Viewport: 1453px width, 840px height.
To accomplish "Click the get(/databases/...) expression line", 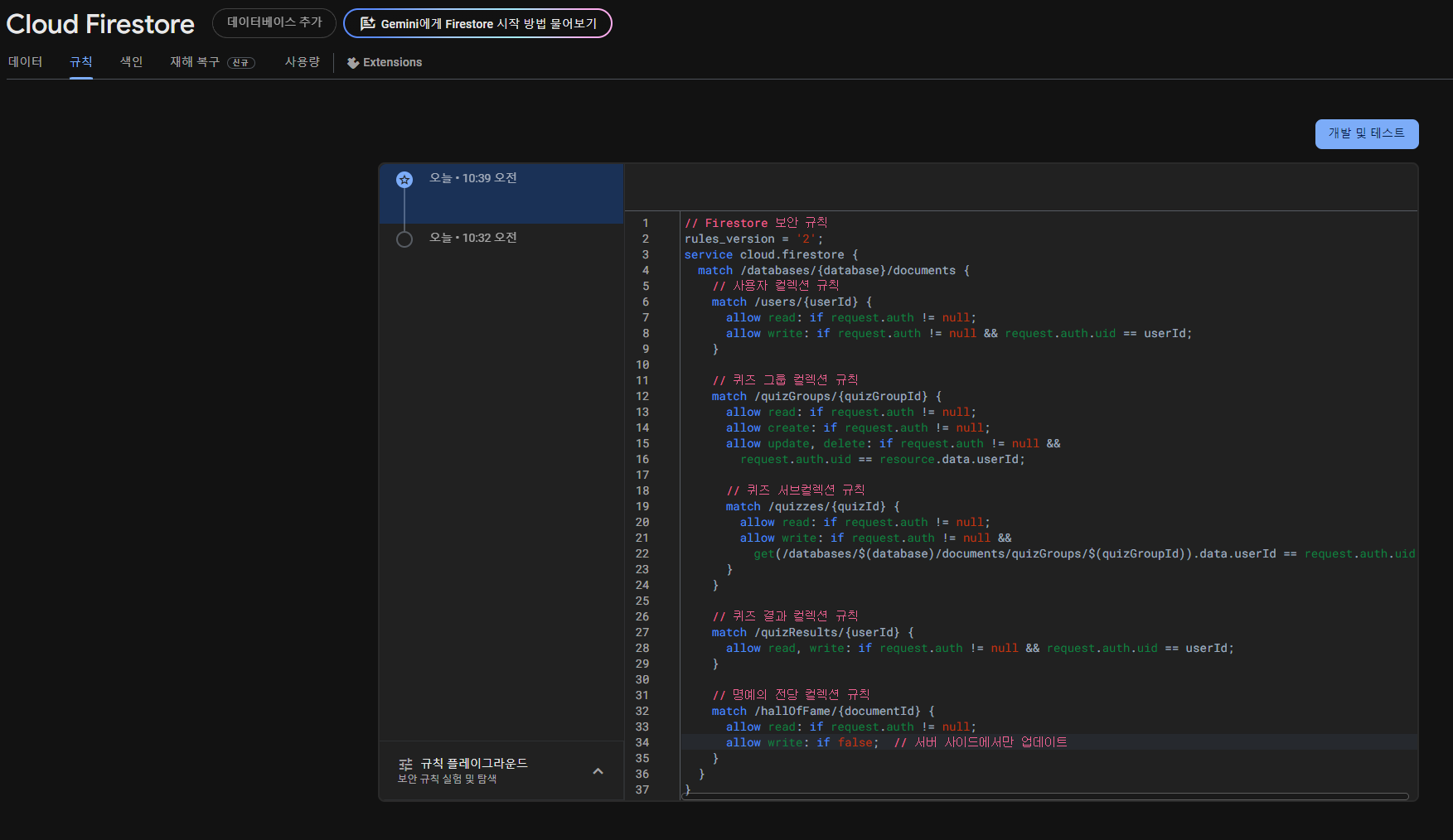I will pos(1084,554).
